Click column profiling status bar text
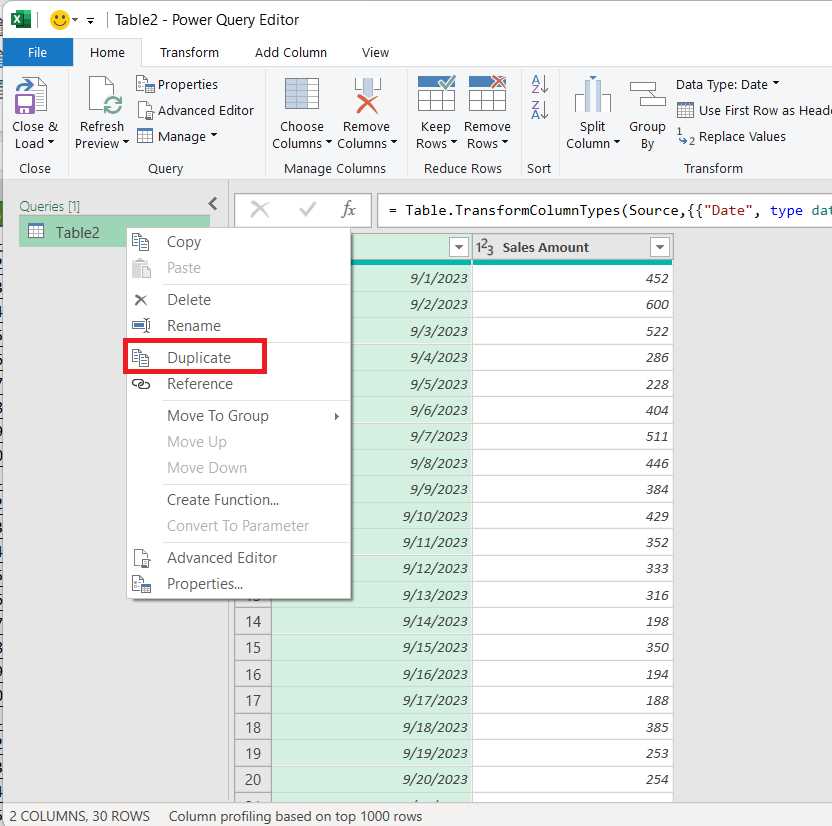 296,816
